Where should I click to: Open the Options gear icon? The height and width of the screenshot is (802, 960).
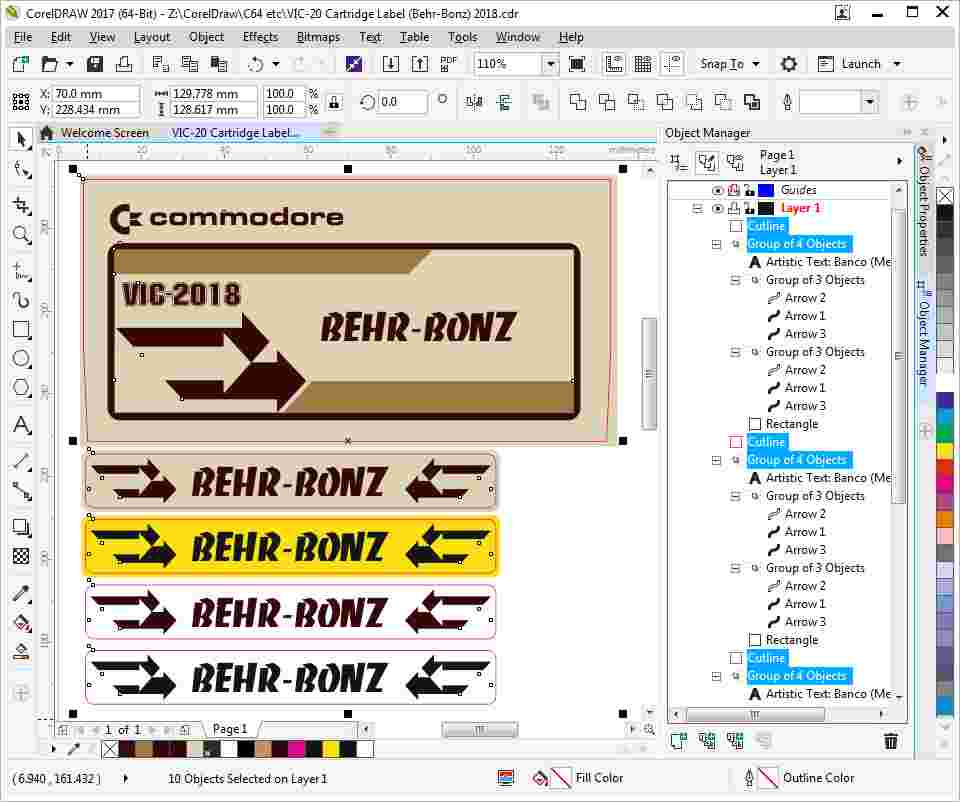pyautogui.click(x=789, y=64)
